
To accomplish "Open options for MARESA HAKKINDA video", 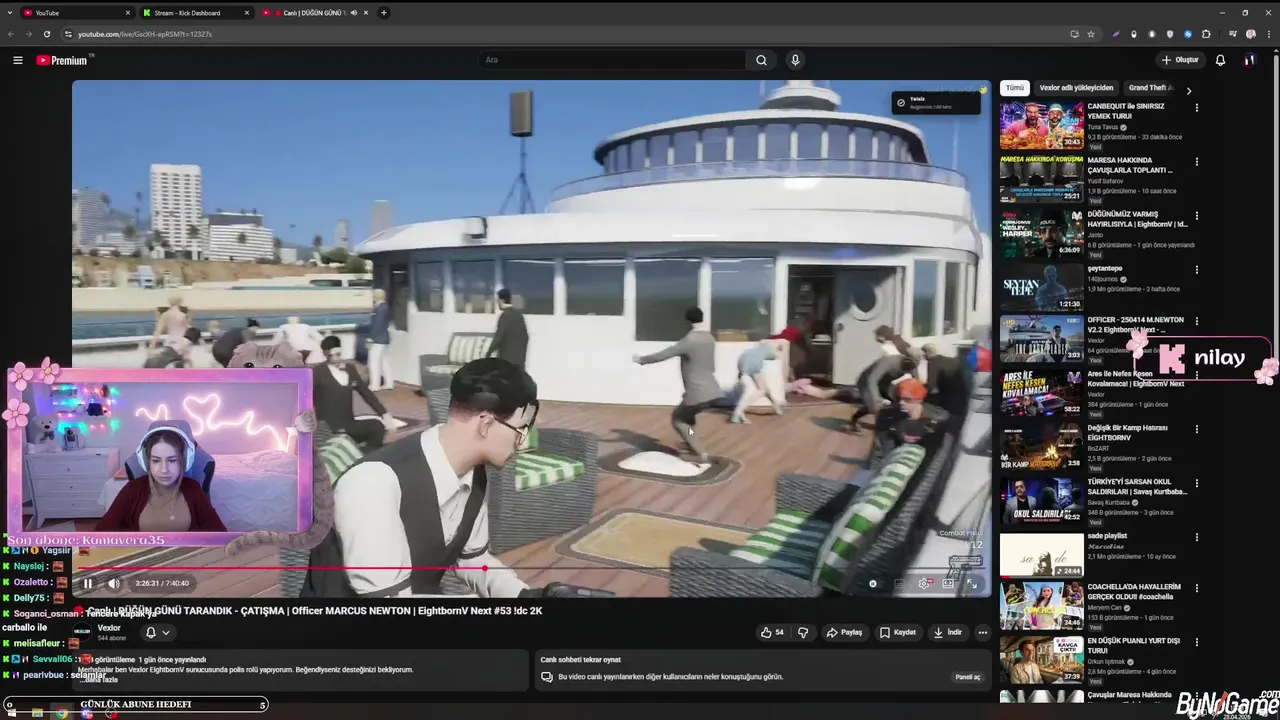I will pyautogui.click(x=1196, y=162).
